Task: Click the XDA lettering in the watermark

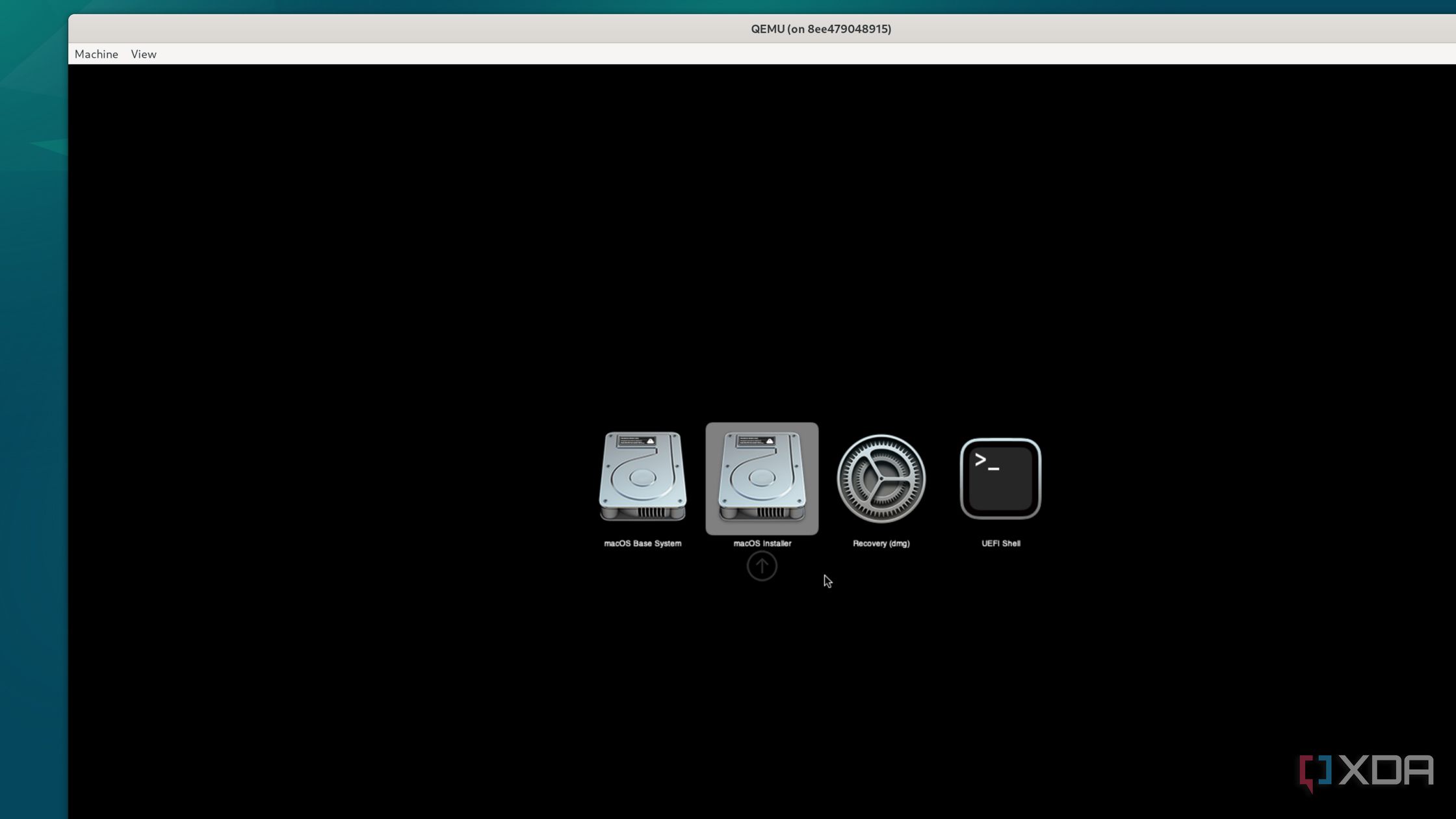Action: coord(1386,771)
